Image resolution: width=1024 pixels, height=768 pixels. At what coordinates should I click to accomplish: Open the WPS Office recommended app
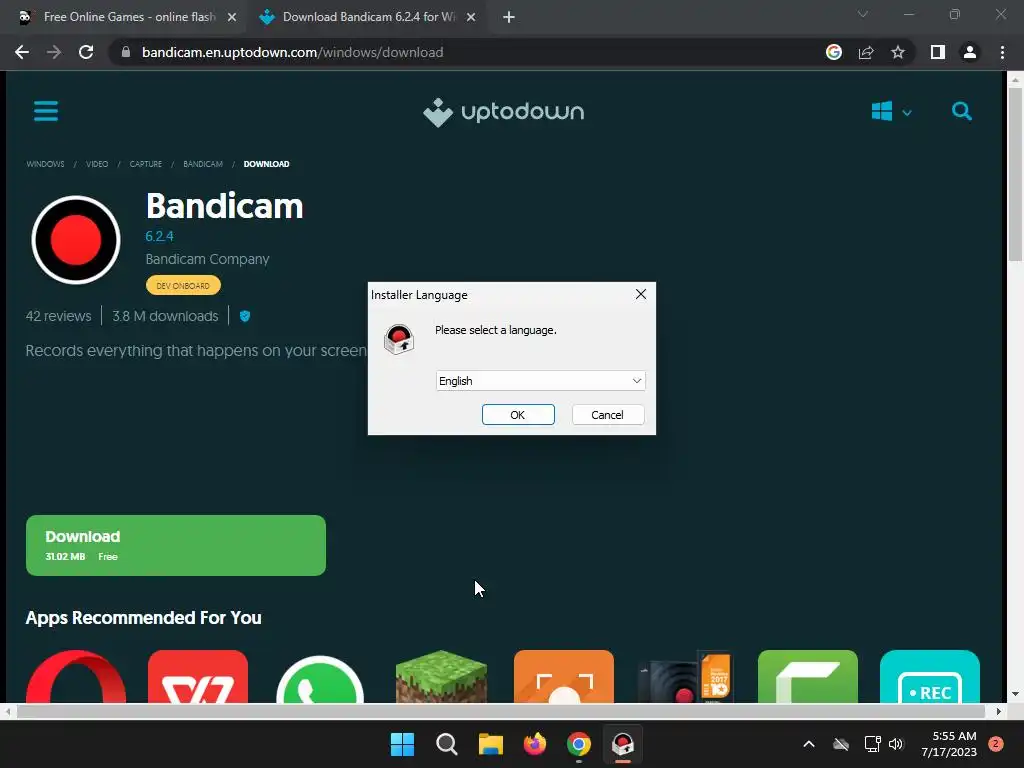(x=198, y=677)
